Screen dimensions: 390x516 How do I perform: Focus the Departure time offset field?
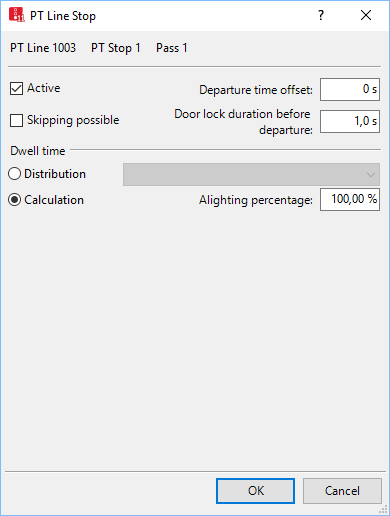tap(350, 89)
